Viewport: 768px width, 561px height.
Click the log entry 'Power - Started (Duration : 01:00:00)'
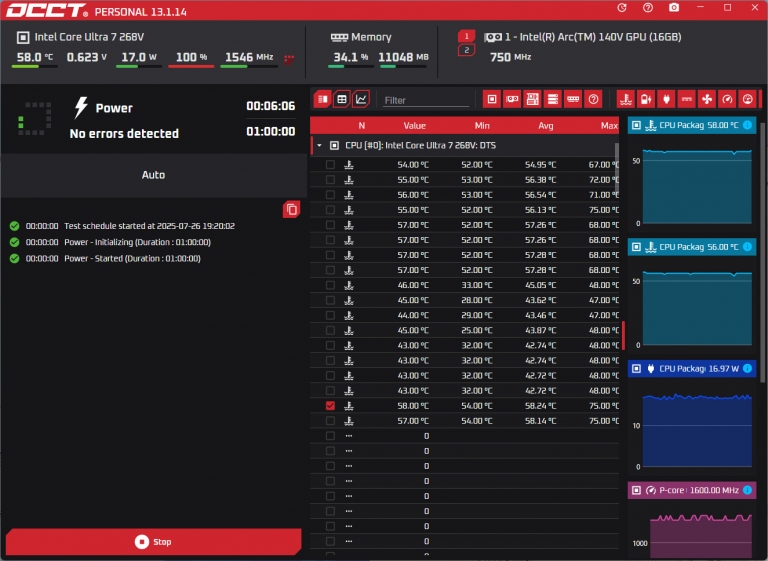(132, 258)
